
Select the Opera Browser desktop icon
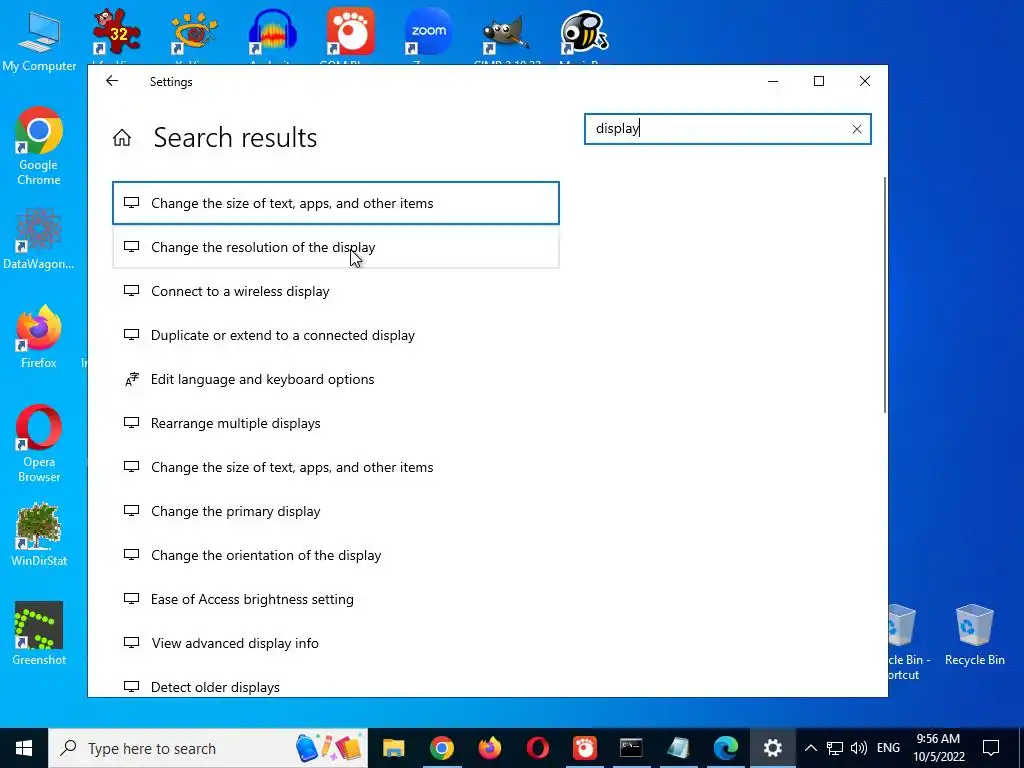pyautogui.click(x=39, y=444)
